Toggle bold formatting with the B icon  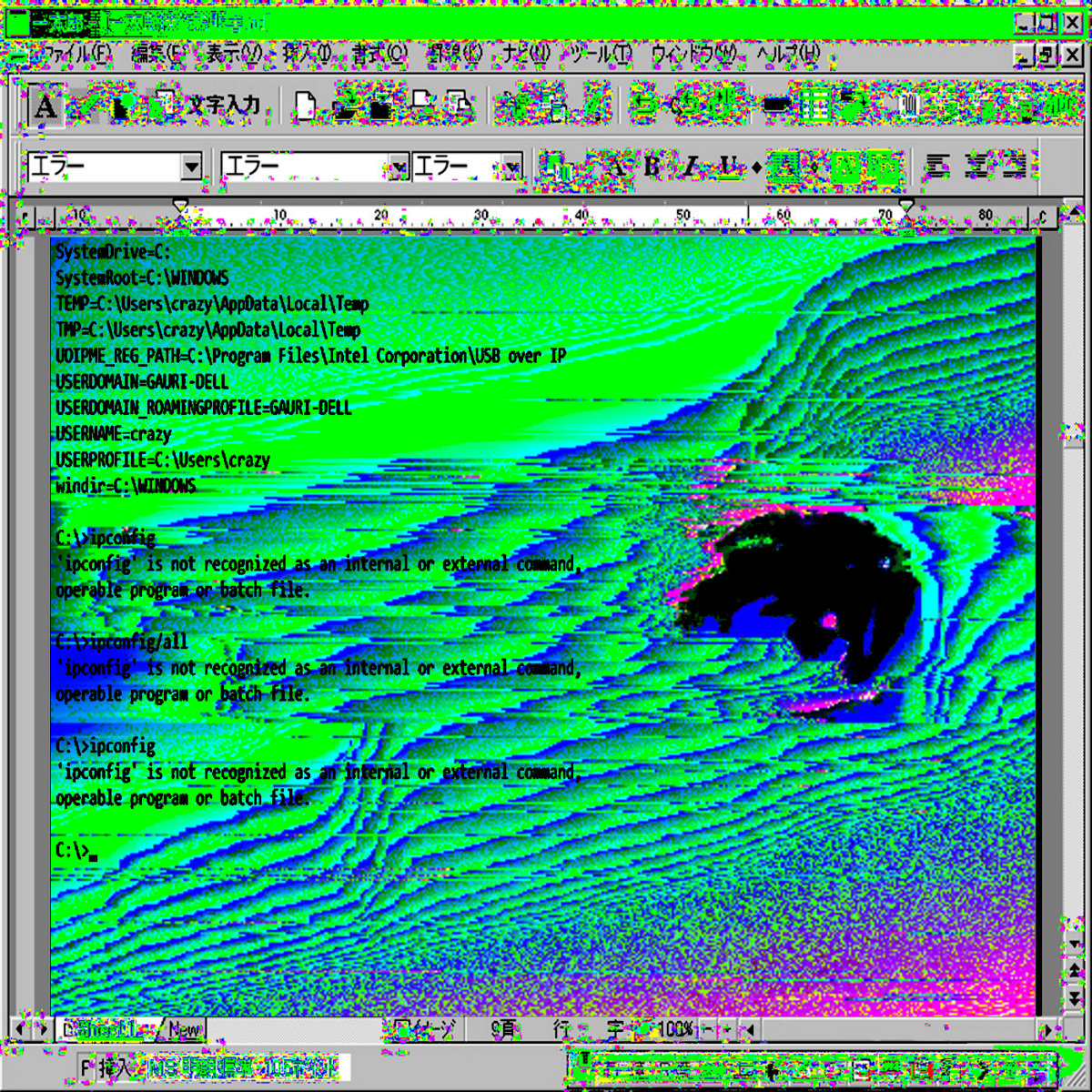[652, 167]
